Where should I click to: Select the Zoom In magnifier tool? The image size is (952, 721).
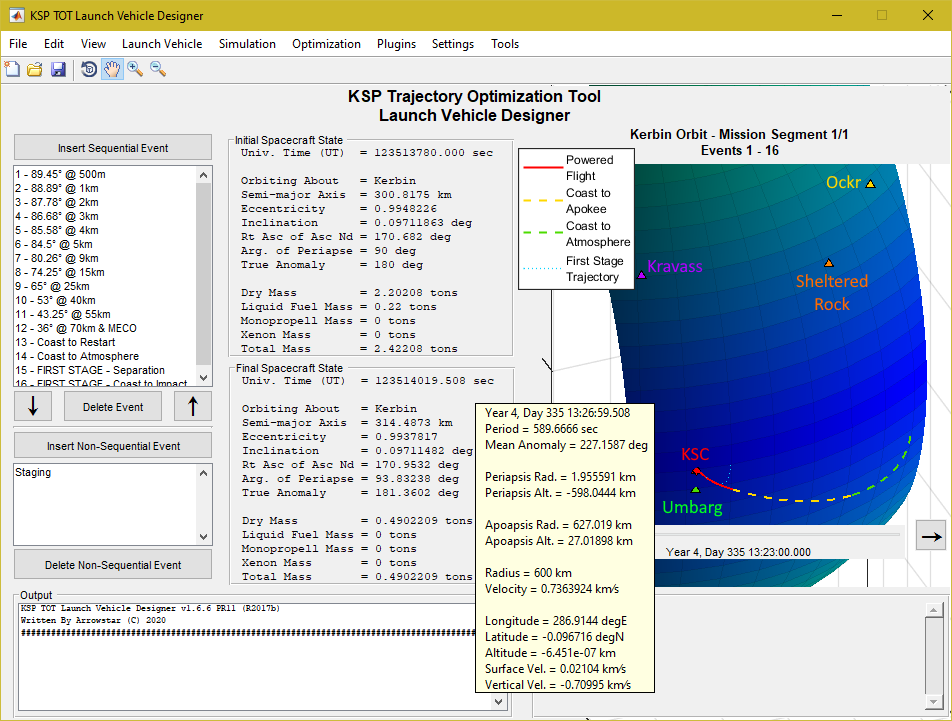[135, 69]
